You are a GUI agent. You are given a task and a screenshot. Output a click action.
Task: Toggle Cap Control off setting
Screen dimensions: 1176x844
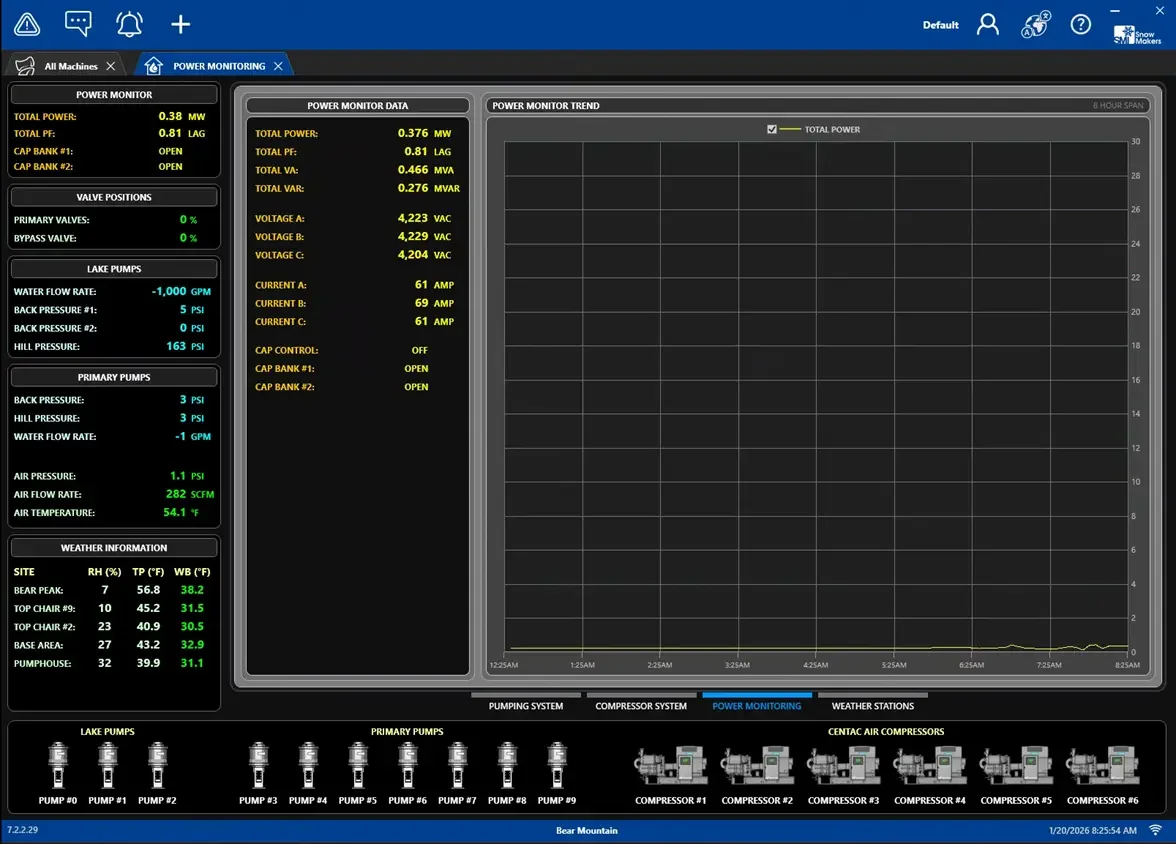pyautogui.click(x=419, y=350)
